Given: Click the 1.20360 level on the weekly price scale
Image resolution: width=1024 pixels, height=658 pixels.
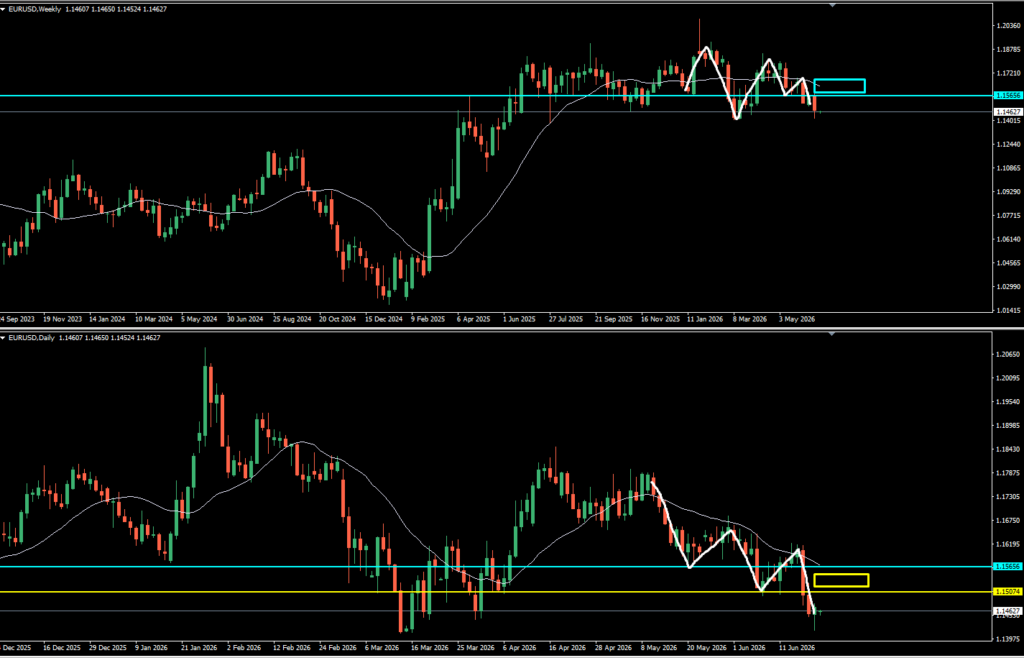Looking at the screenshot, I should 1010,25.
